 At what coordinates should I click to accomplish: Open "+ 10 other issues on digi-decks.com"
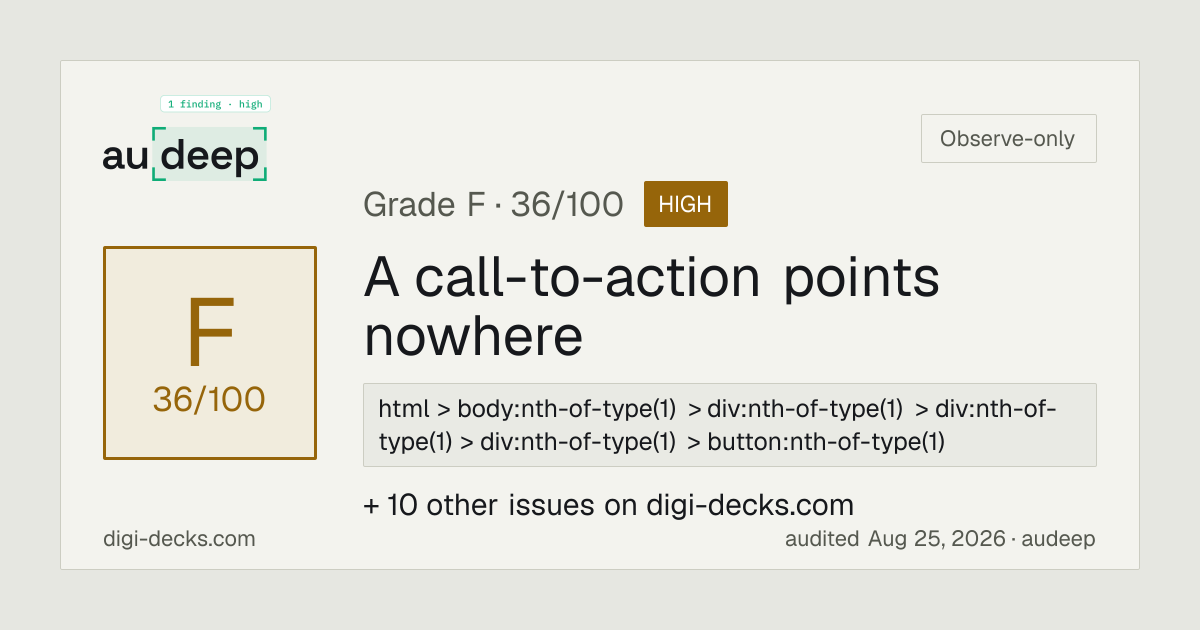[x=608, y=505]
